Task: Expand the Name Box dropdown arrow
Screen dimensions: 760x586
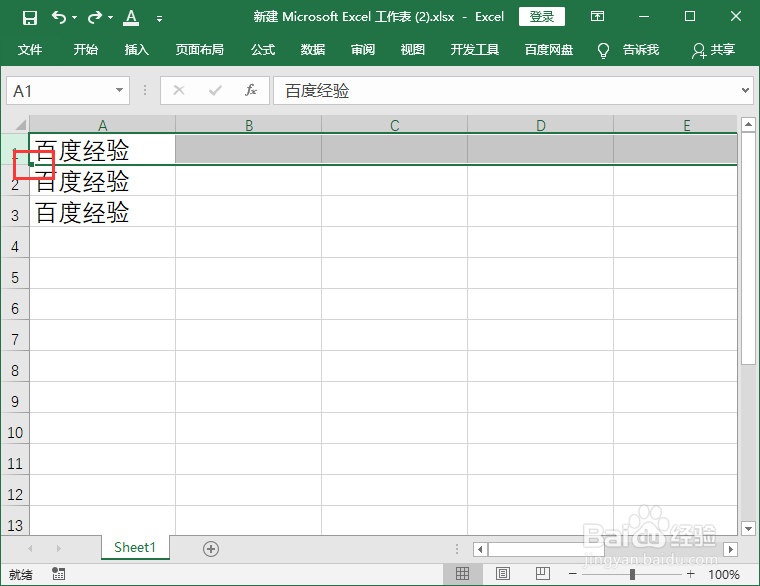Action: [x=119, y=90]
